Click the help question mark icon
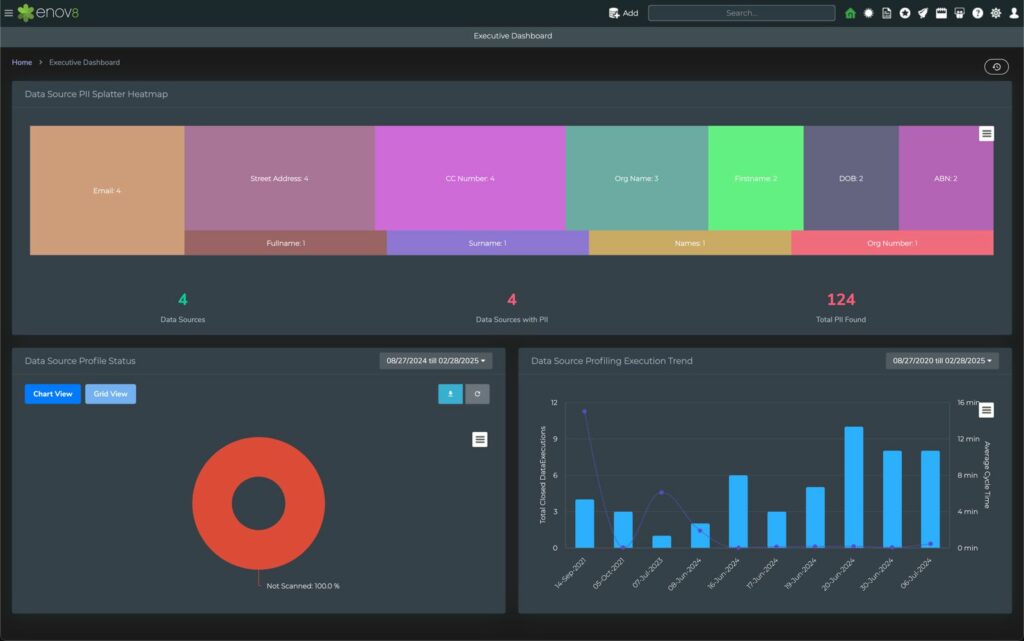Screen dimensions: 1024x641 977,13
